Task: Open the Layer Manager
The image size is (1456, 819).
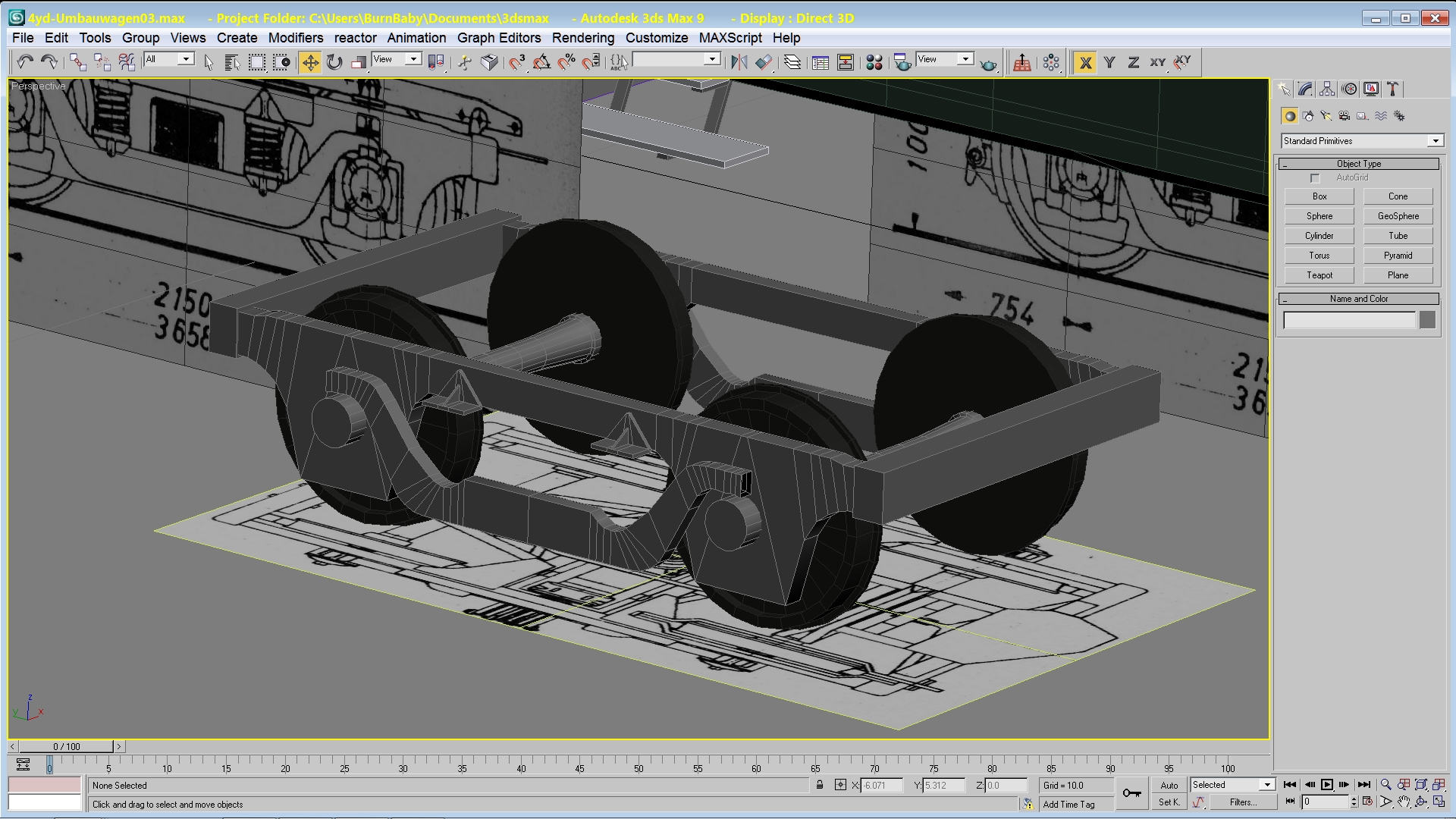Action: tap(792, 62)
